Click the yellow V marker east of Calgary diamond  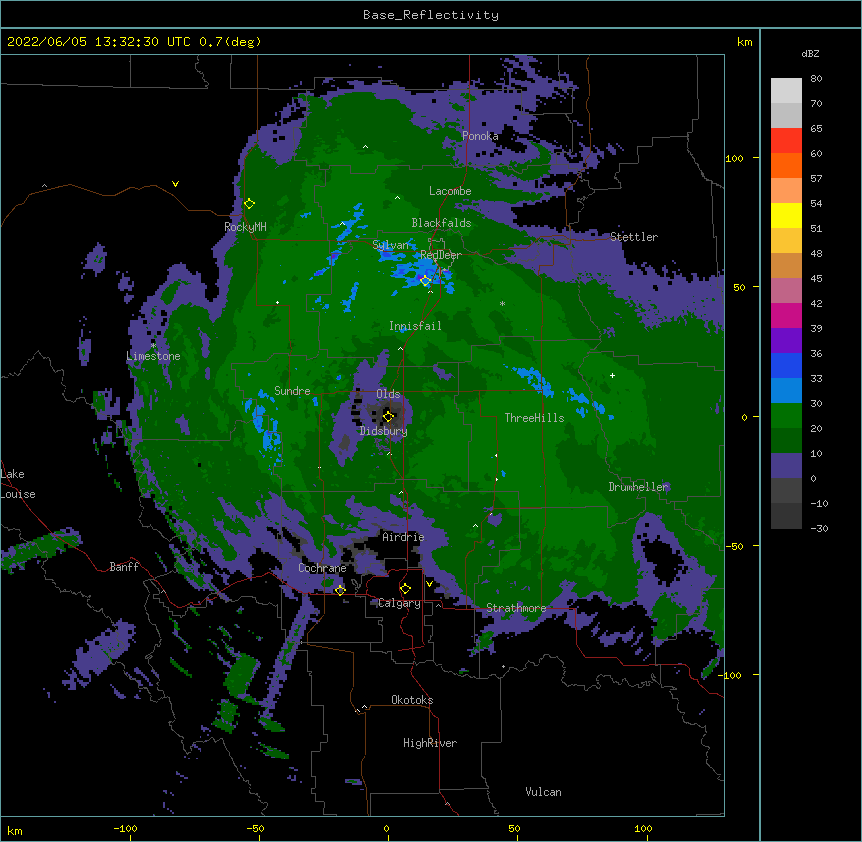pos(429,584)
